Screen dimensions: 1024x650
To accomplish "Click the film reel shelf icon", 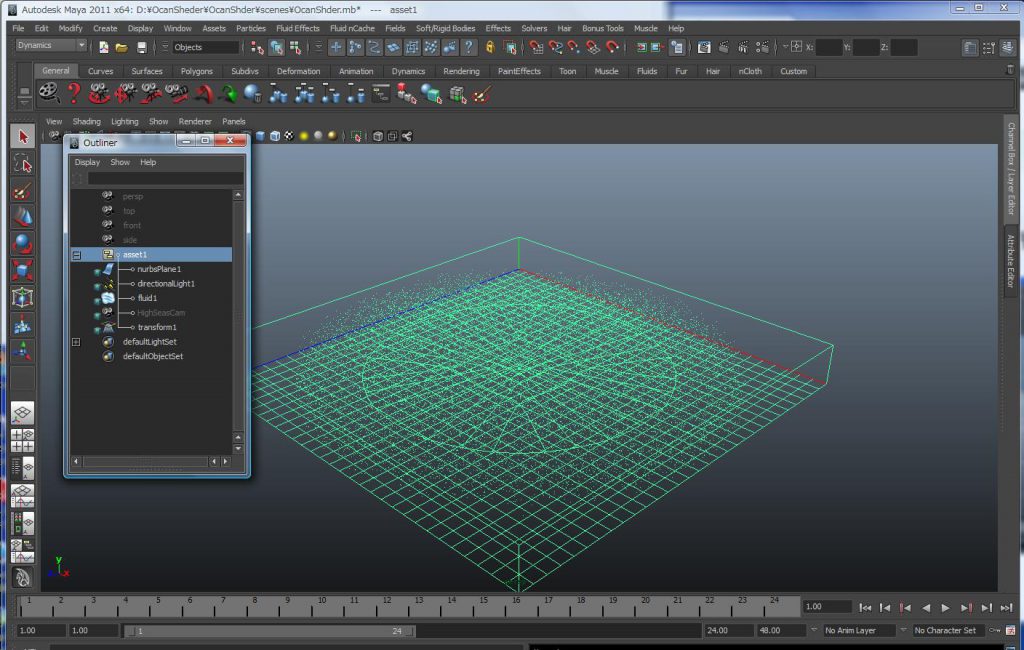I will [x=48, y=93].
